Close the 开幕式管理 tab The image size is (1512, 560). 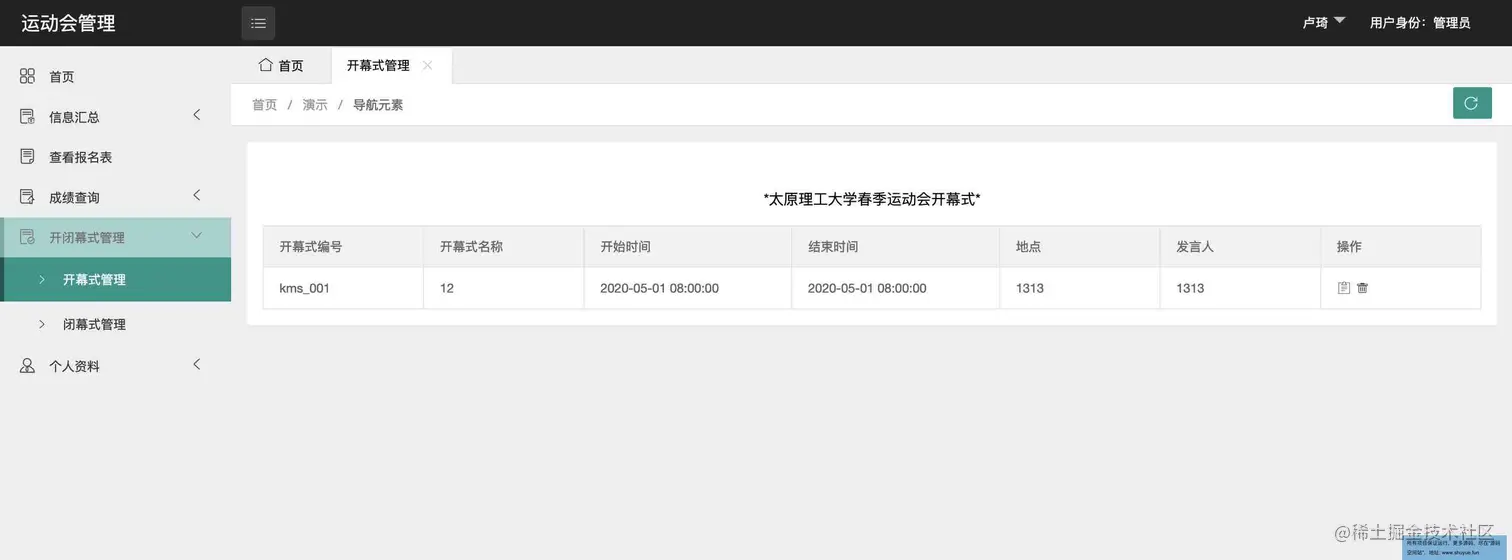[428, 65]
